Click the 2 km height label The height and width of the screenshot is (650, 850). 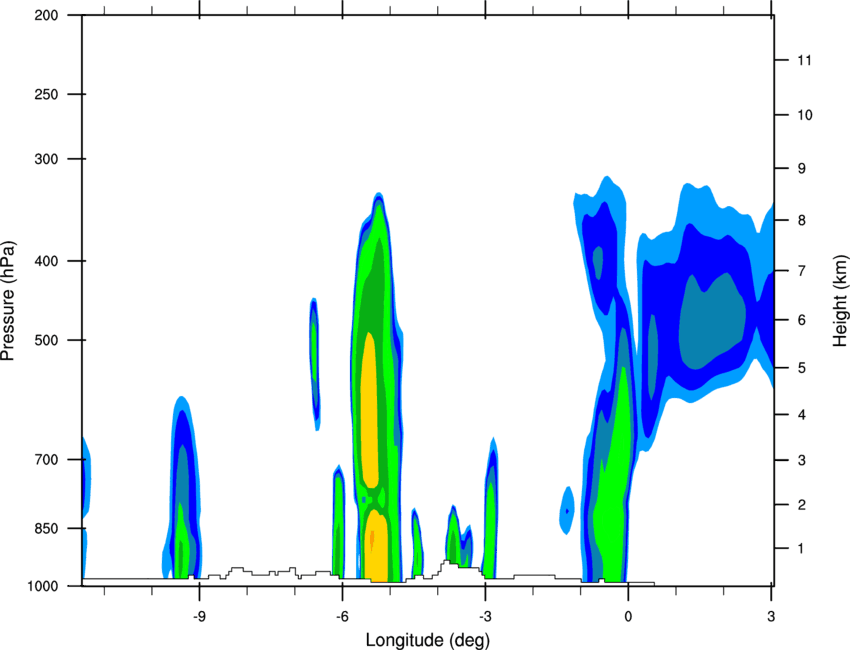(801, 505)
